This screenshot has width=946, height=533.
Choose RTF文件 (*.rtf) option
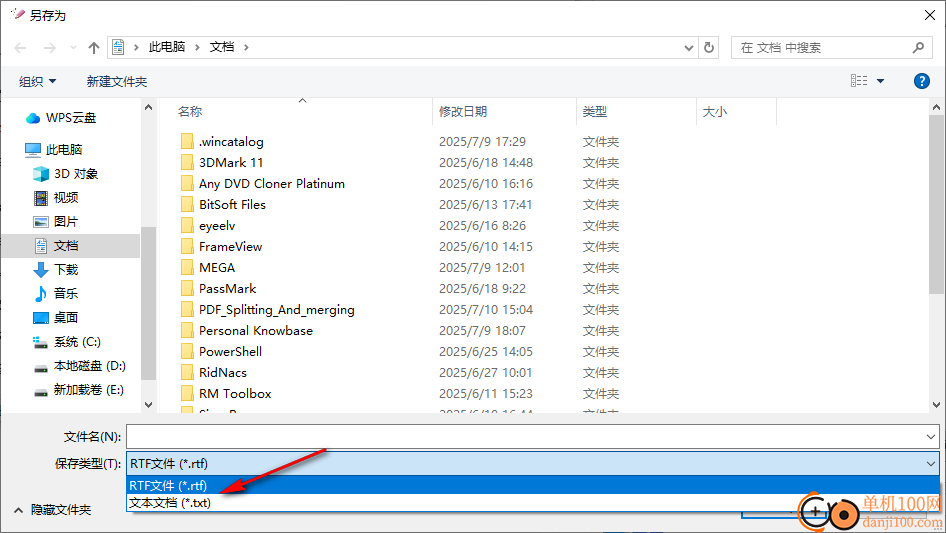point(533,485)
